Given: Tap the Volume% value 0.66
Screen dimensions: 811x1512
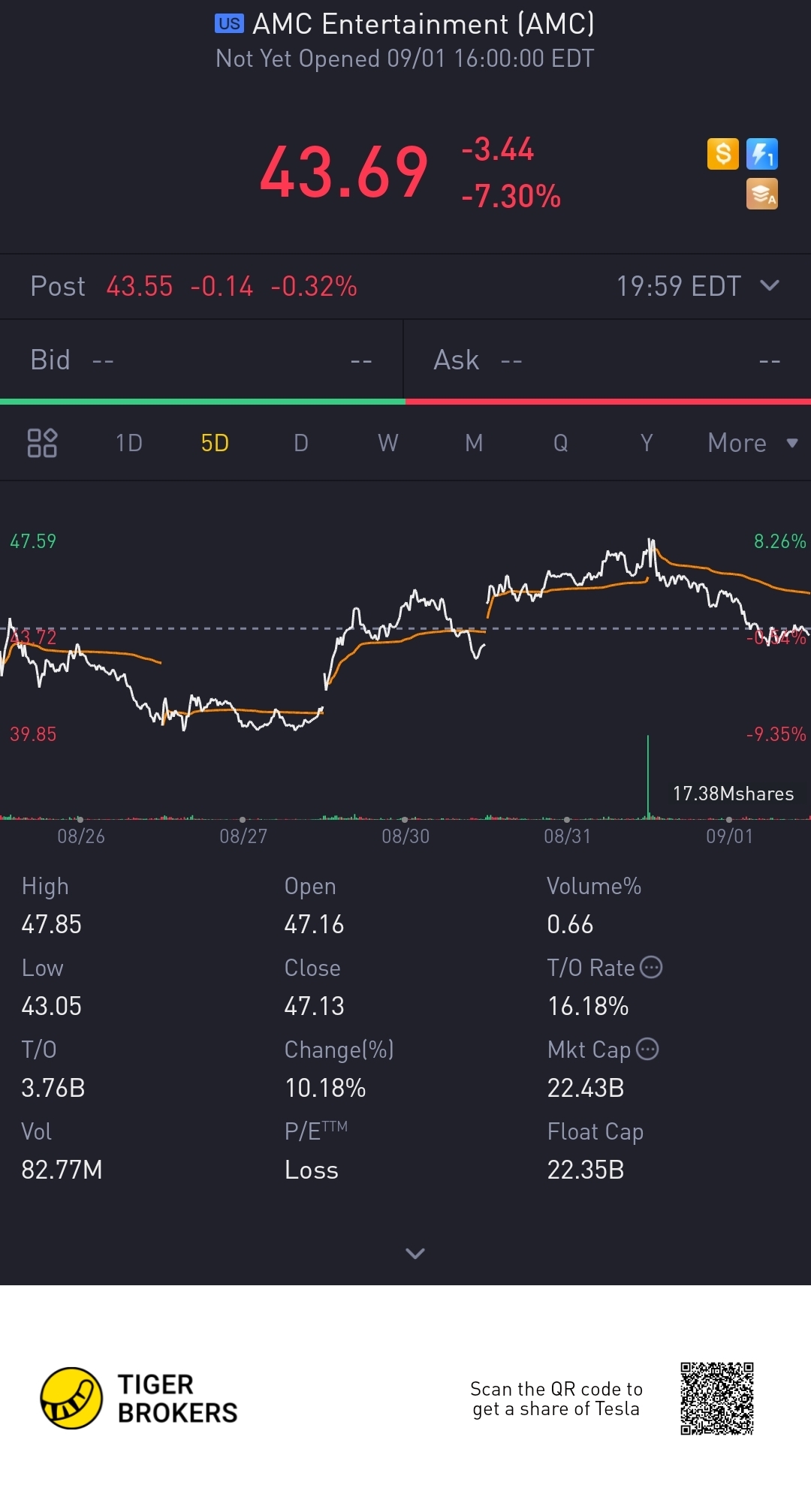Looking at the screenshot, I should click(x=570, y=924).
